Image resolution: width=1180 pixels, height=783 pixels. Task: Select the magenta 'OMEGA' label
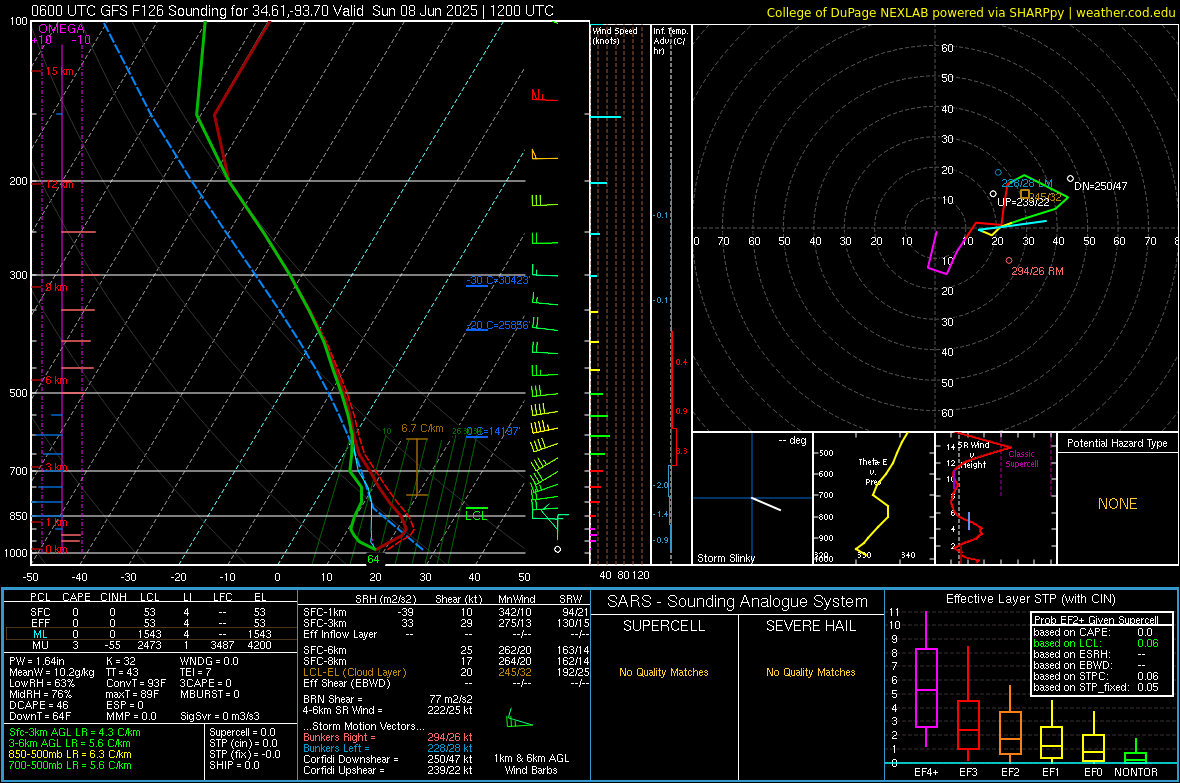click(61, 29)
